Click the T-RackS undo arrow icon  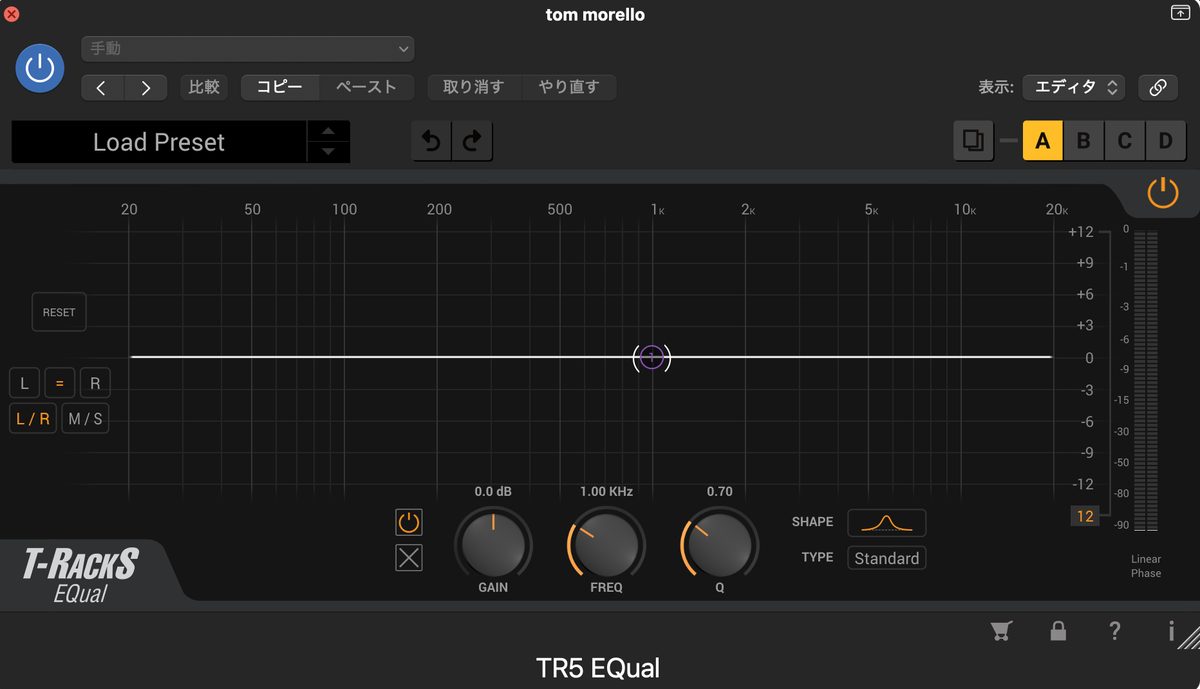coord(432,142)
